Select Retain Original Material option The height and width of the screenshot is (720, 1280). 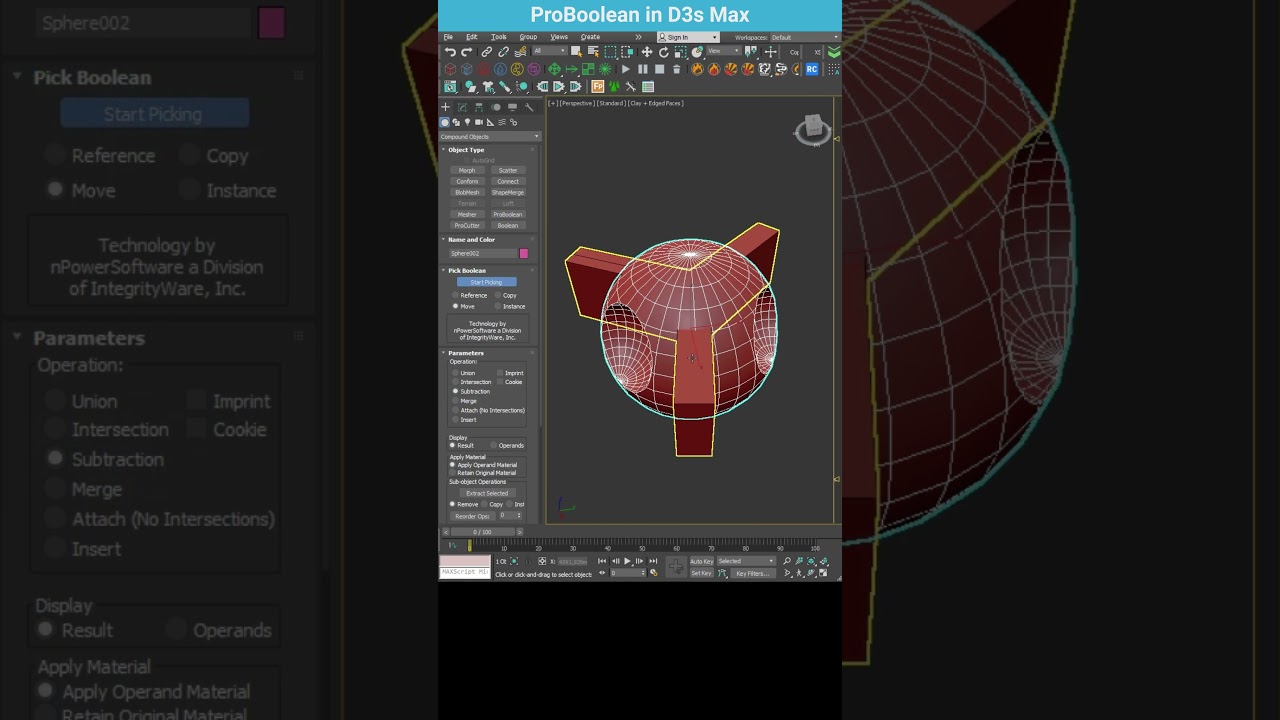(x=483, y=473)
